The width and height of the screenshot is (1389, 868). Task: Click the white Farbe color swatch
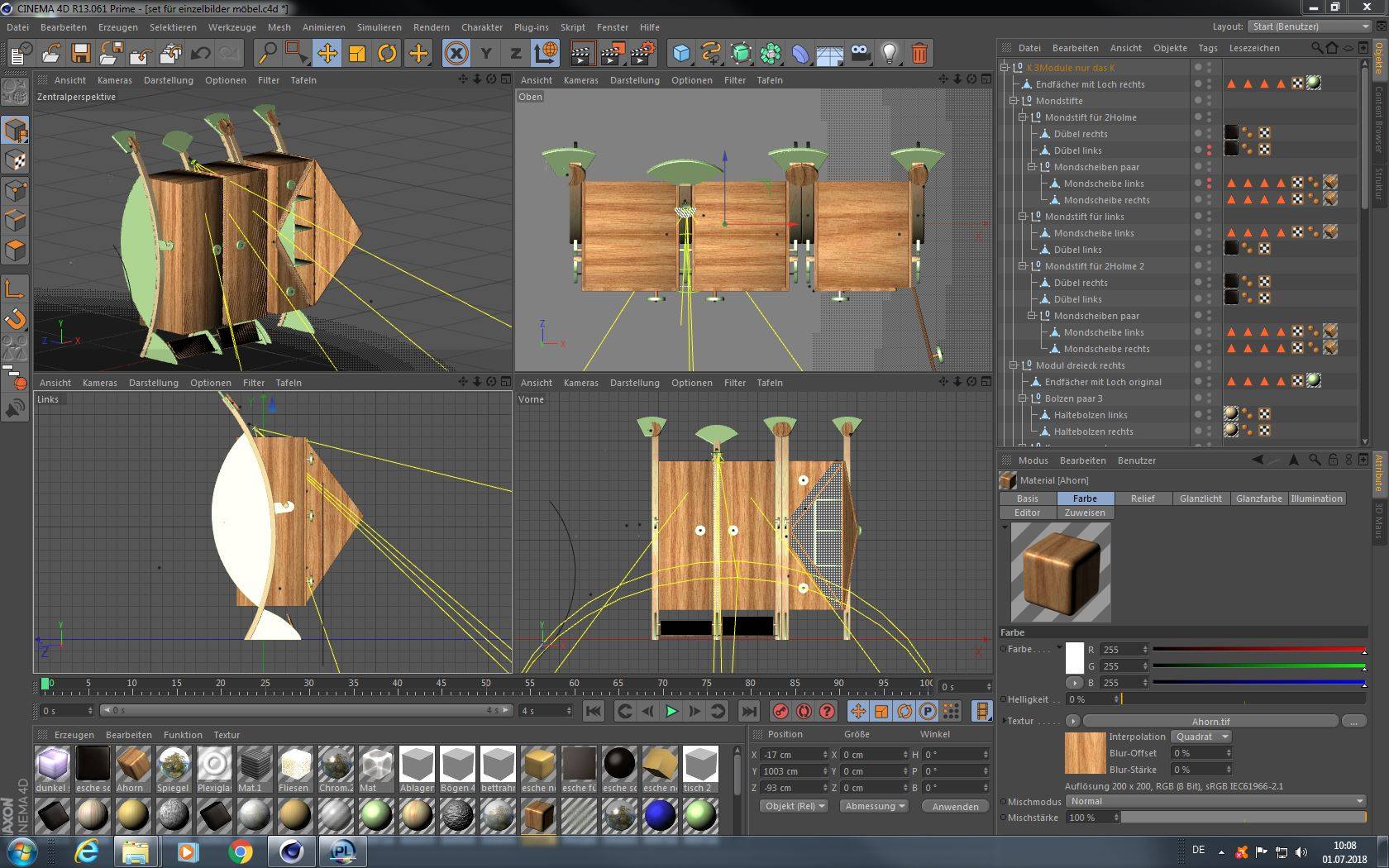pyautogui.click(x=1074, y=658)
